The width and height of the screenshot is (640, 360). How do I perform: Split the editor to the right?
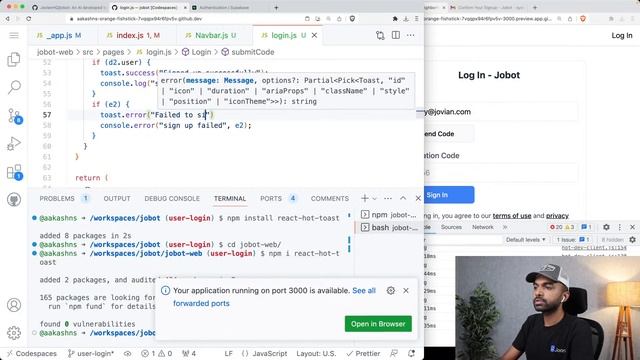coord(396,36)
